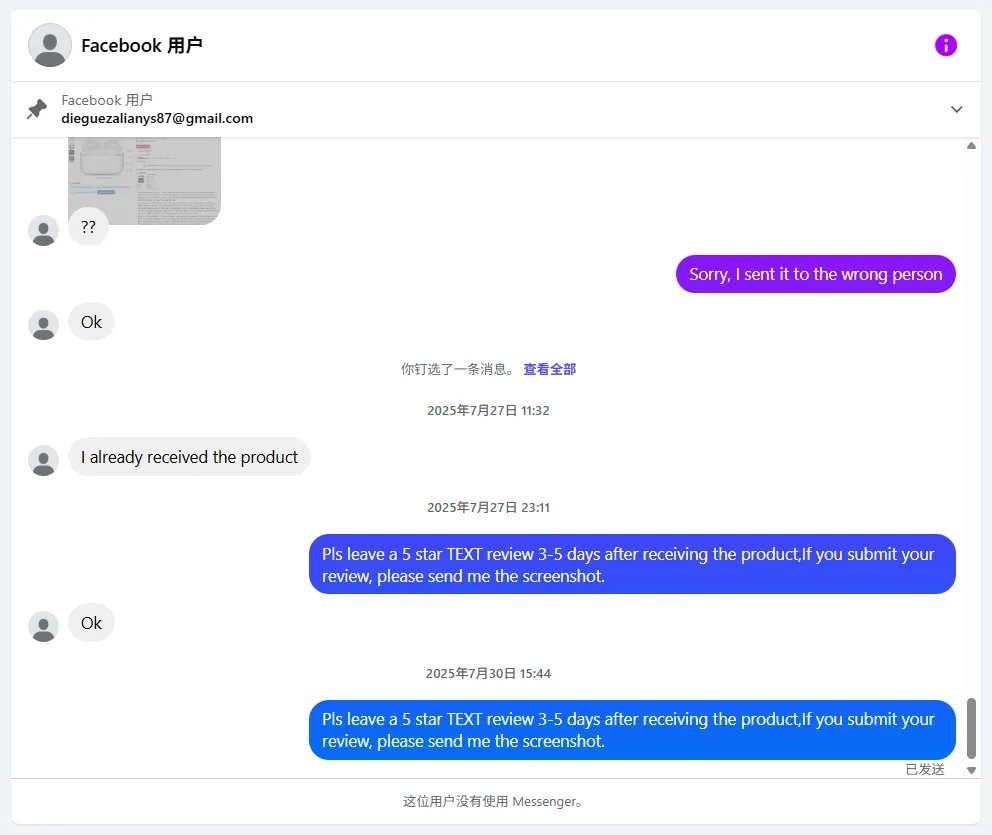The height and width of the screenshot is (835, 992).
Task: Click the scrollbar down arrow
Action: click(970, 770)
